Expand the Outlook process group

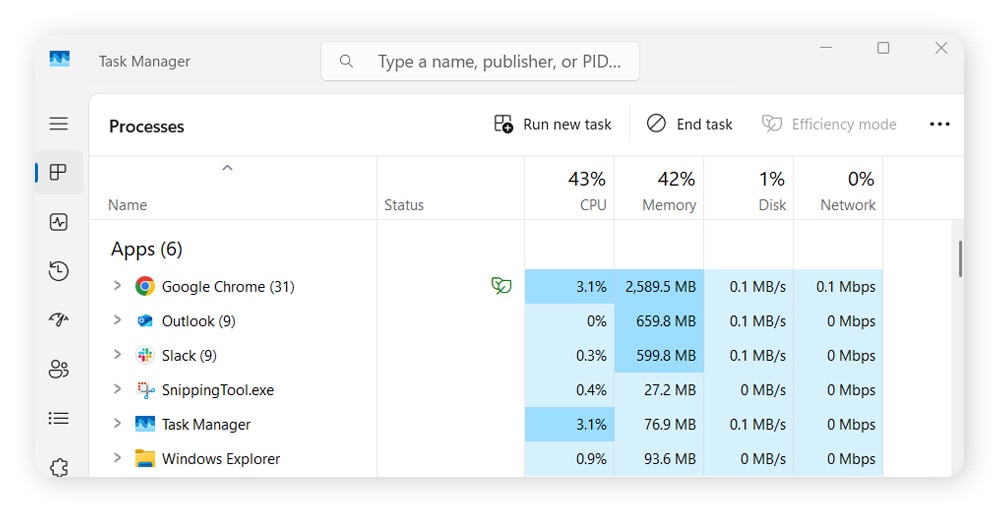tap(117, 320)
